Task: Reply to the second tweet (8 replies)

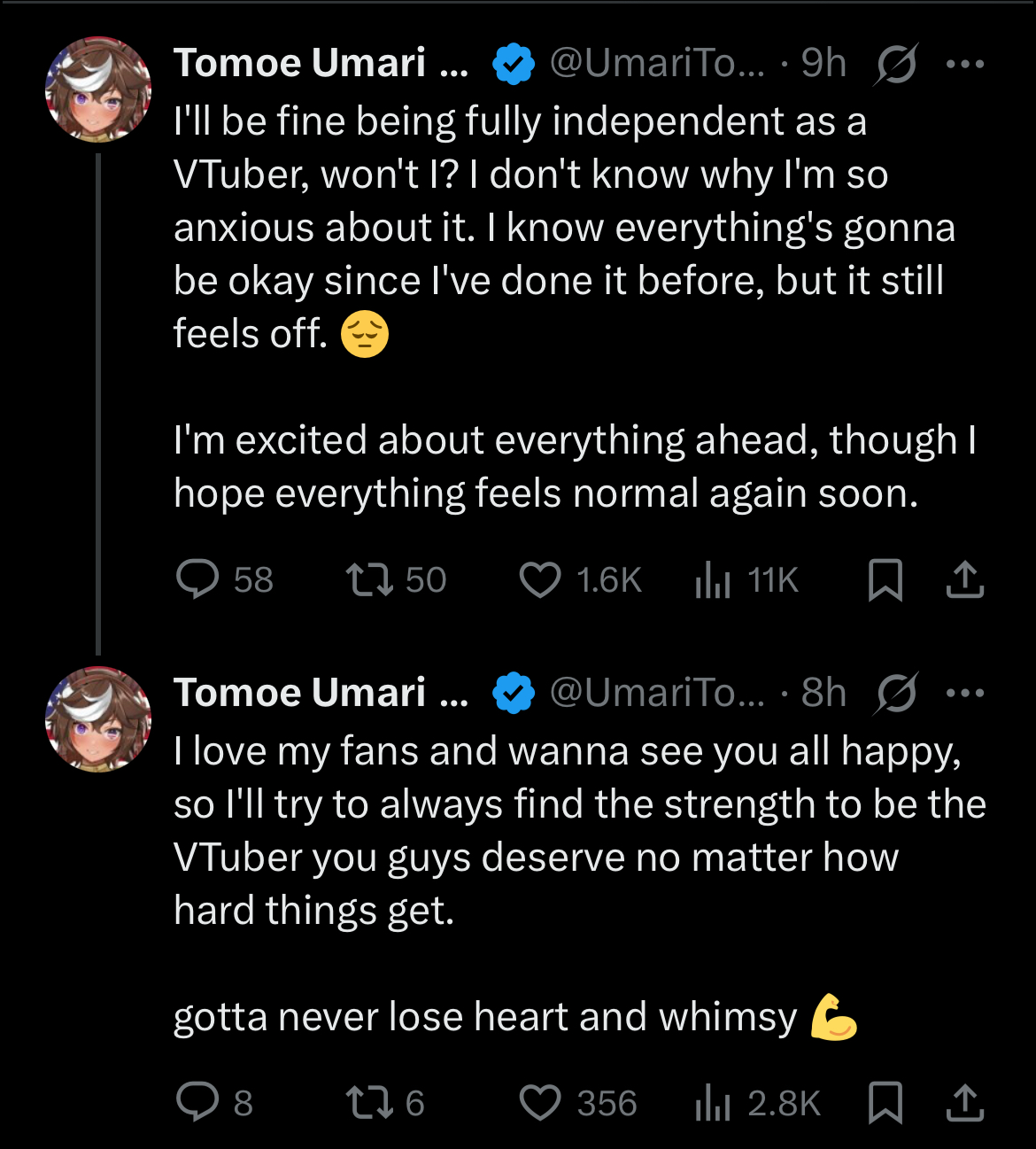Action: (x=197, y=1102)
